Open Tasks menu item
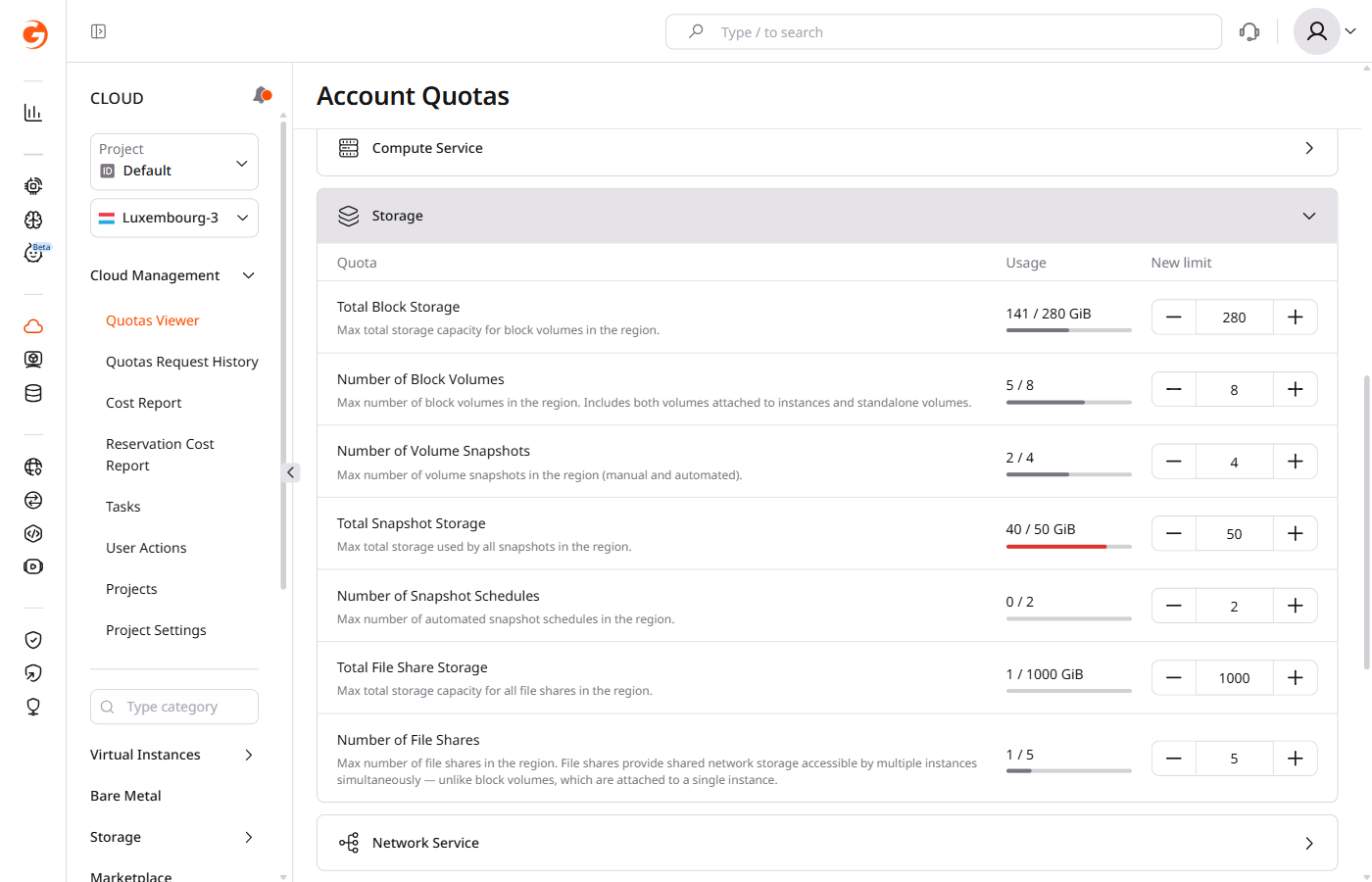This screenshot has height=882, width=1372. pyautogui.click(x=123, y=507)
